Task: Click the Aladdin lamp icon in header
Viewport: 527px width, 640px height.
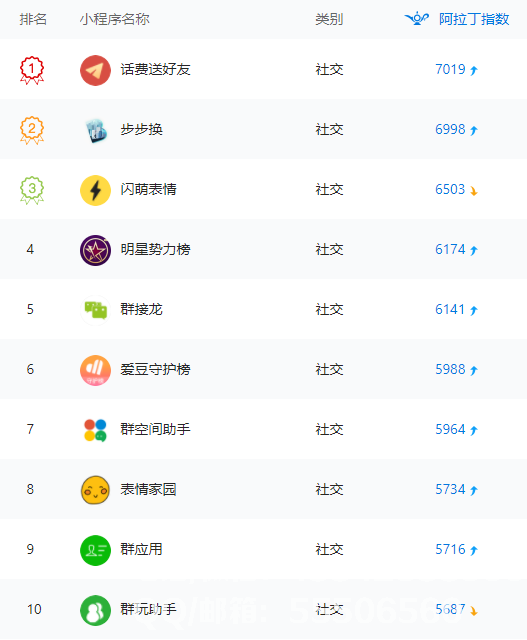Action: point(416,19)
